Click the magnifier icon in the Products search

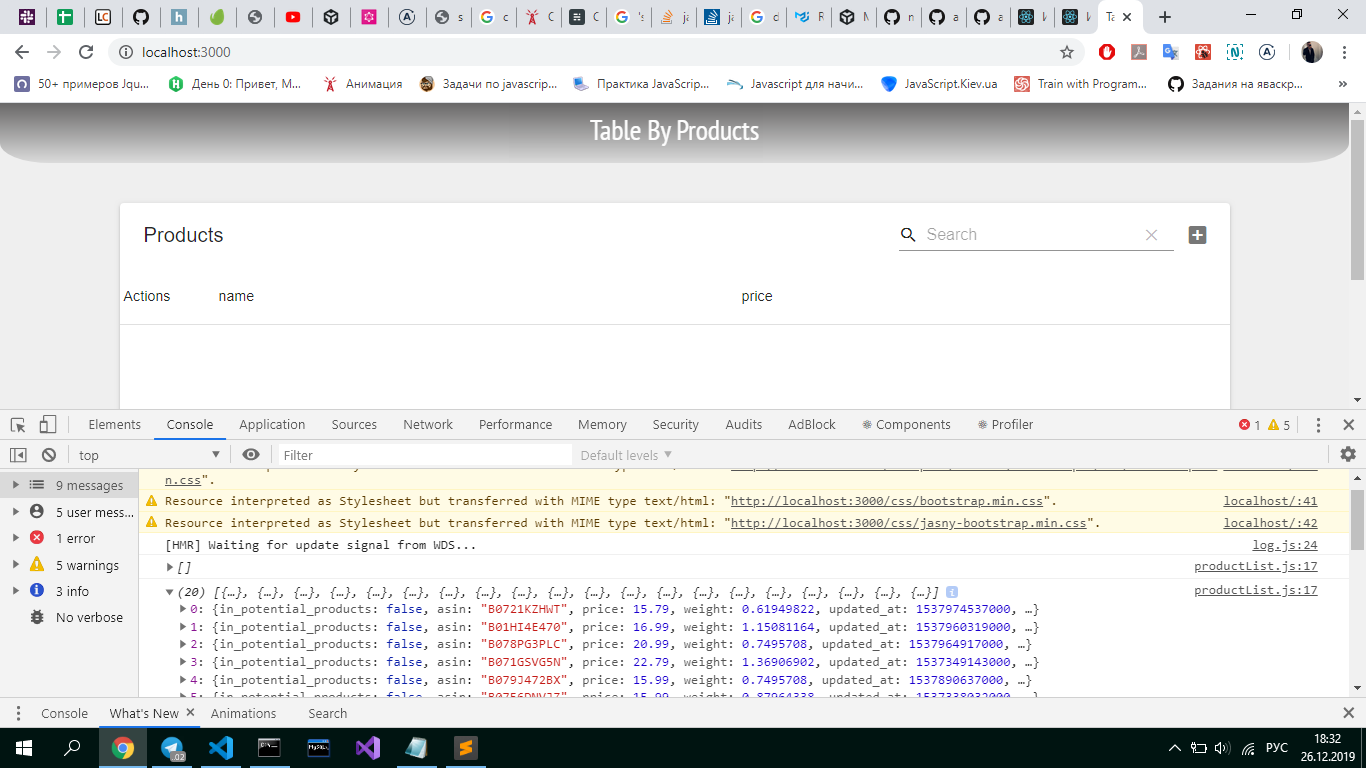908,234
